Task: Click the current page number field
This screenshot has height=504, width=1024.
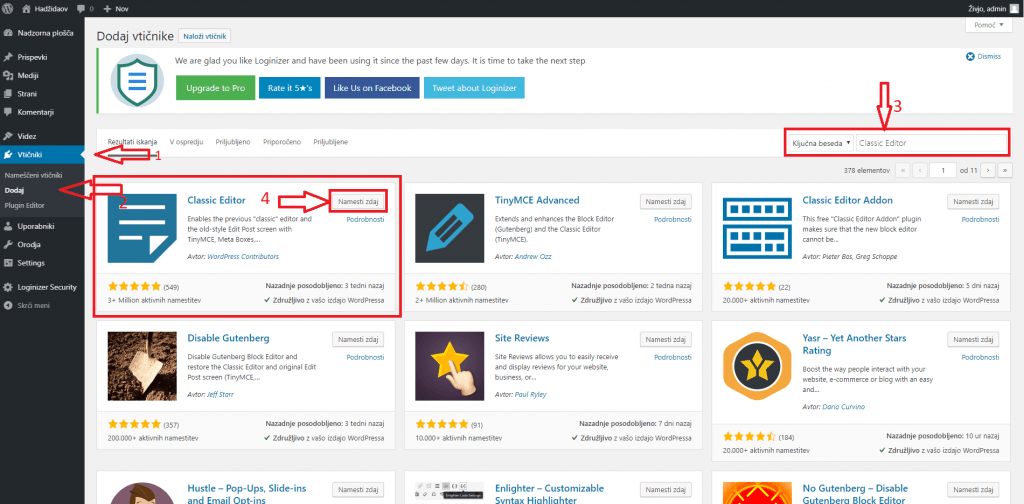Action: [943, 170]
